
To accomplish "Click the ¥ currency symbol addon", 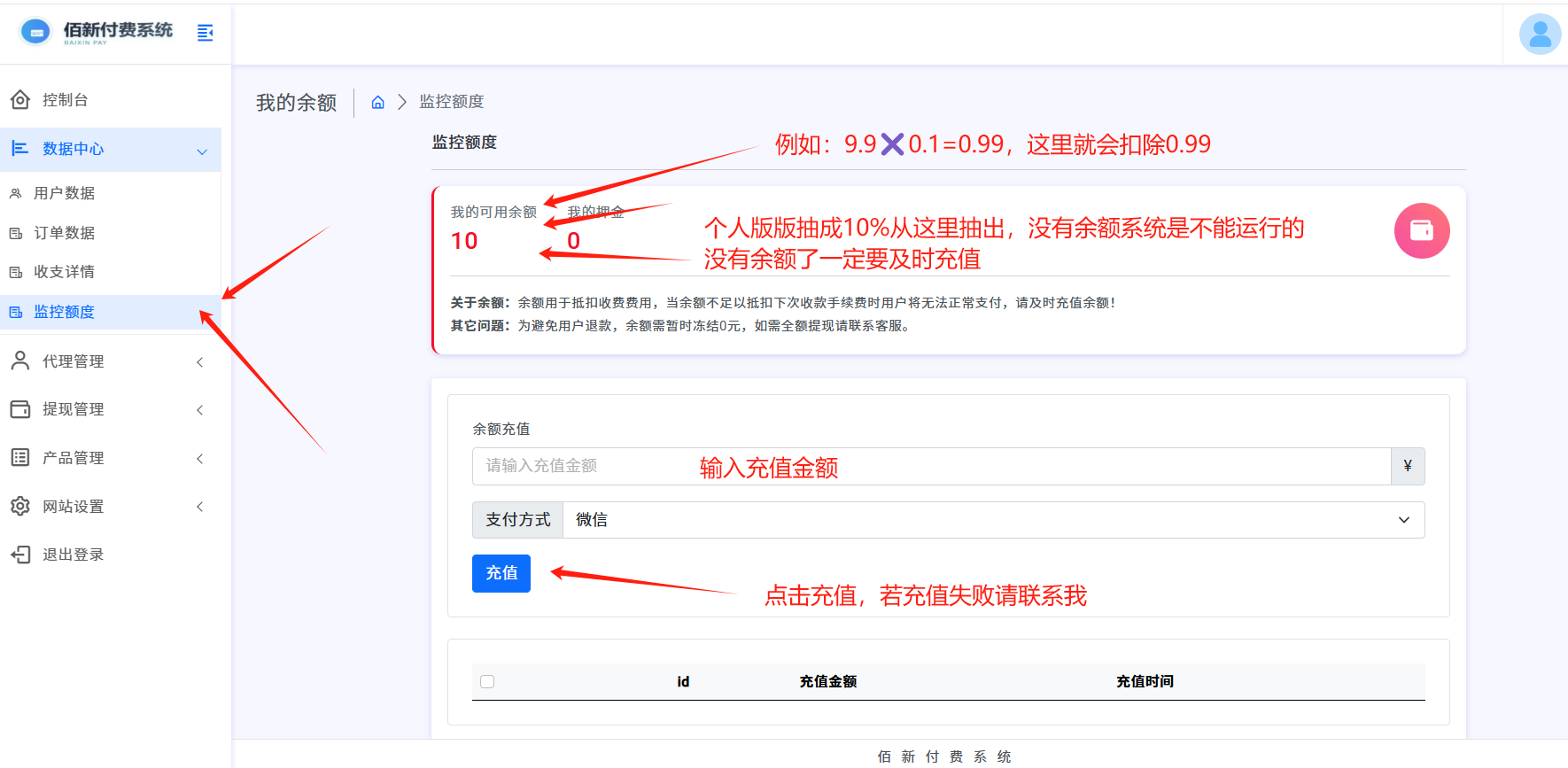I will click(x=1407, y=466).
